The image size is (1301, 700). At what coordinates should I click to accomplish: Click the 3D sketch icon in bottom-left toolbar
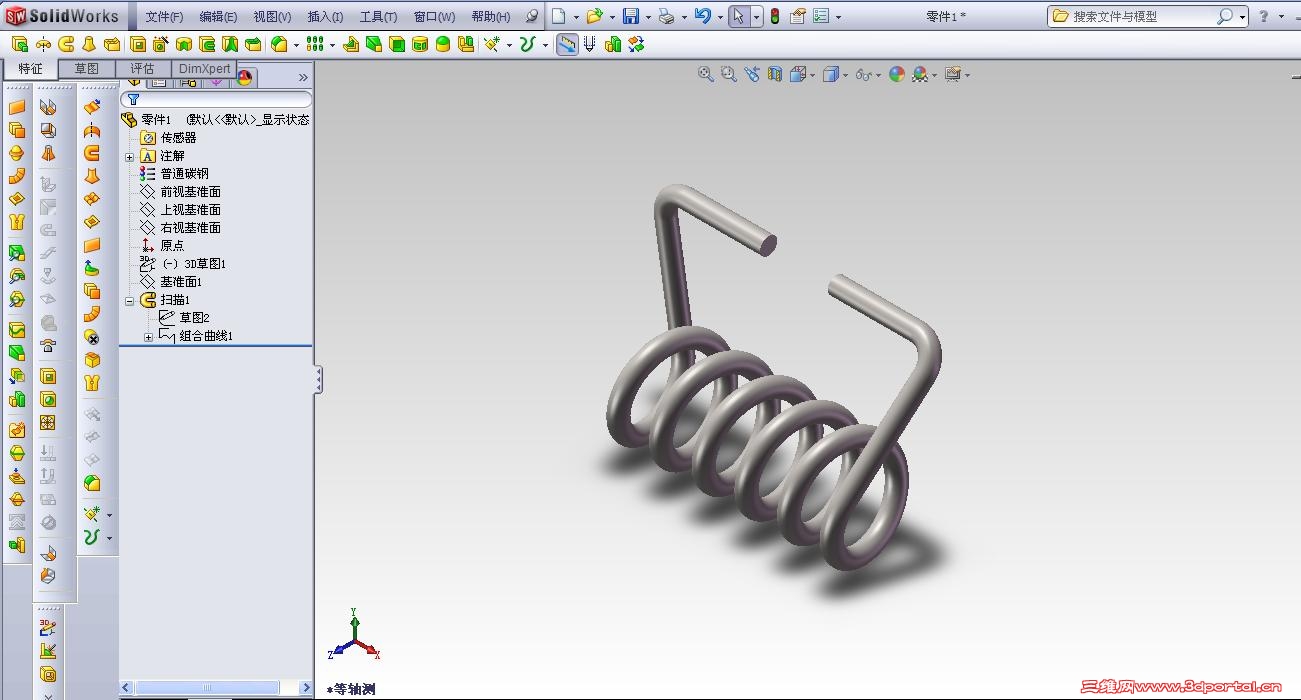click(x=47, y=627)
